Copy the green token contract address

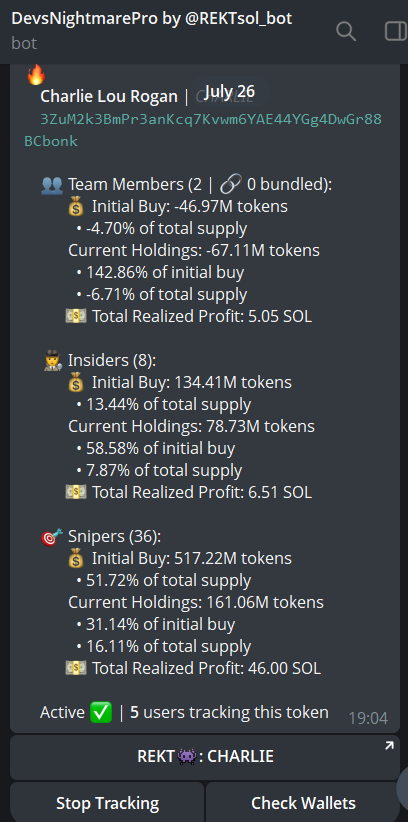(203, 130)
